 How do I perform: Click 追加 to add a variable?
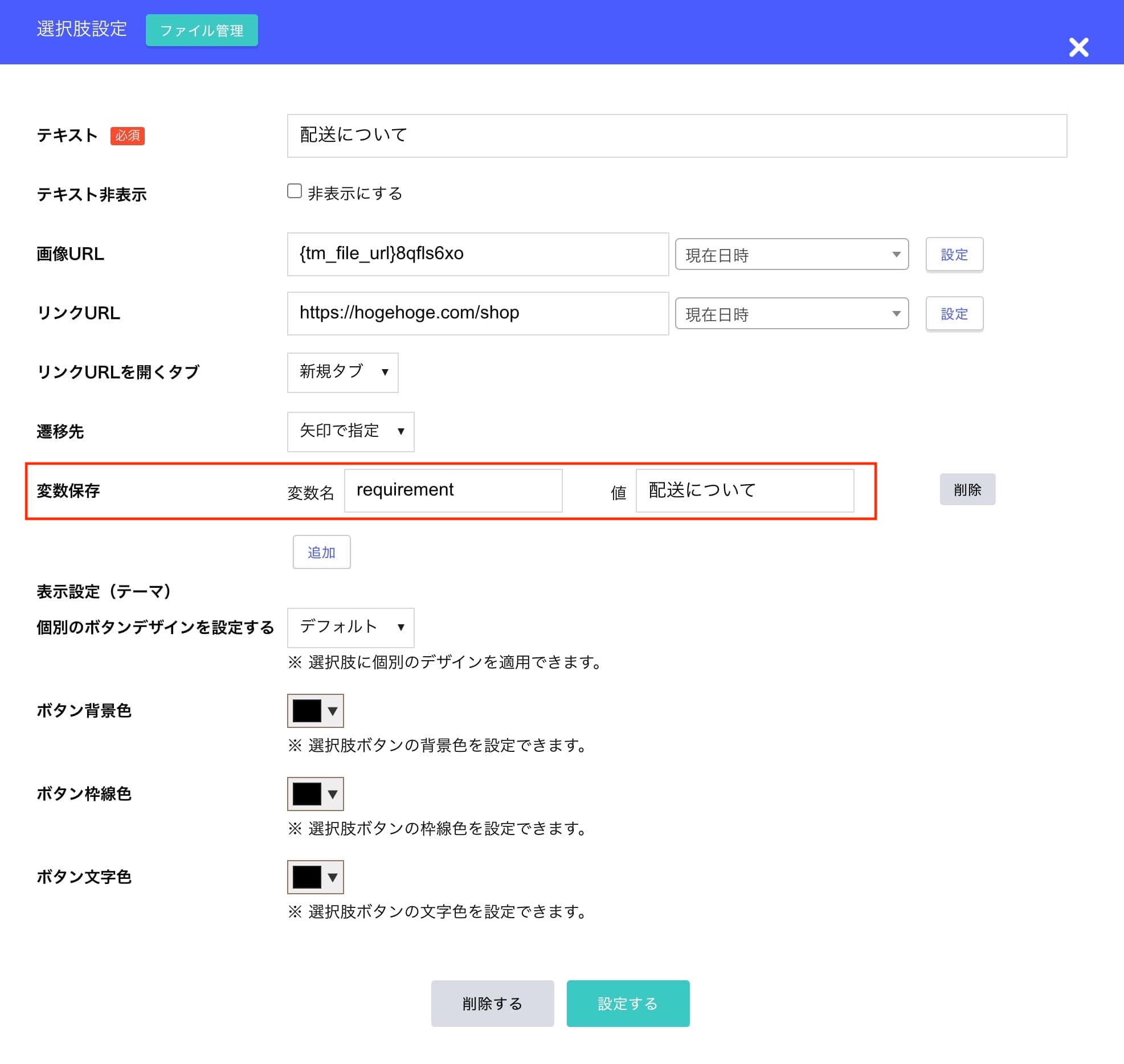pyautogui.click(x=321, y=552)
